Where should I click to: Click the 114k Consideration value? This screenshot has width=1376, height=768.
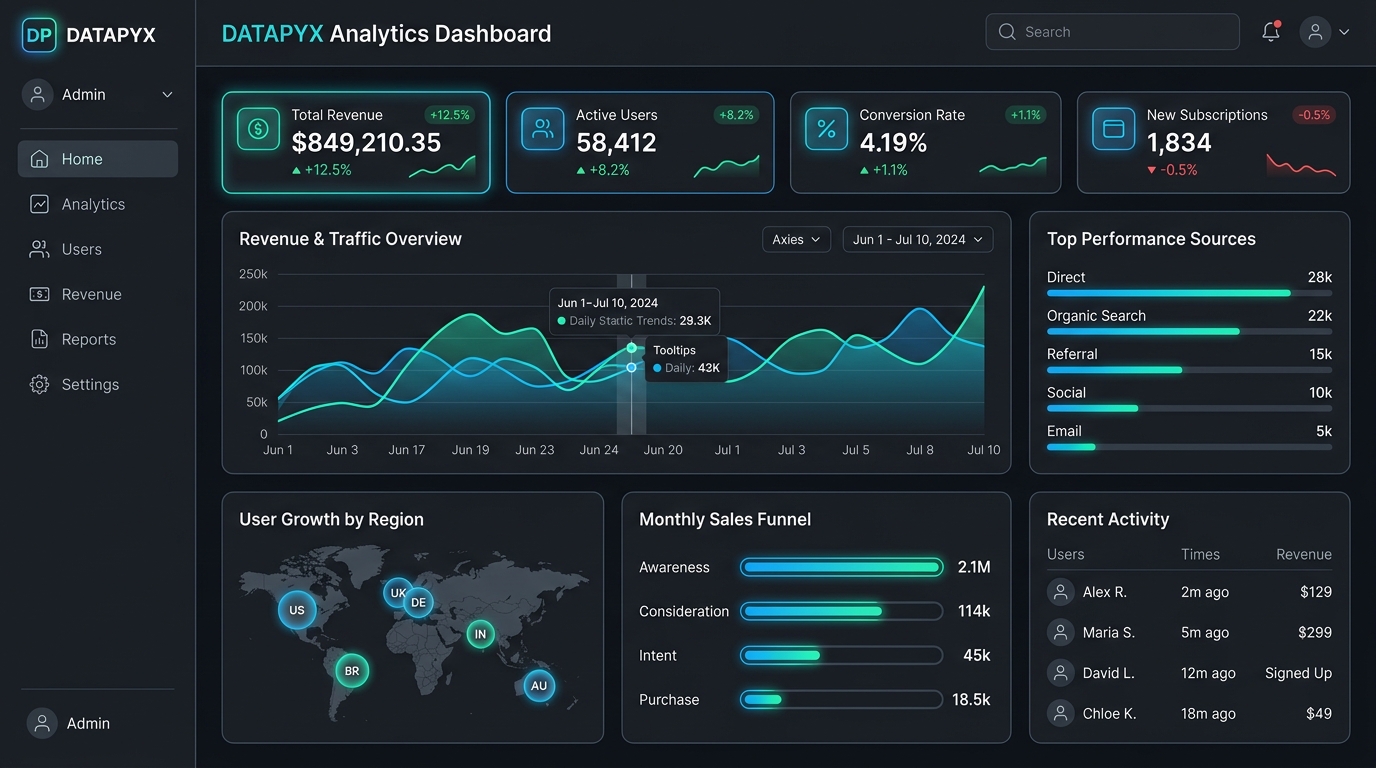click(x=974, y=611)
